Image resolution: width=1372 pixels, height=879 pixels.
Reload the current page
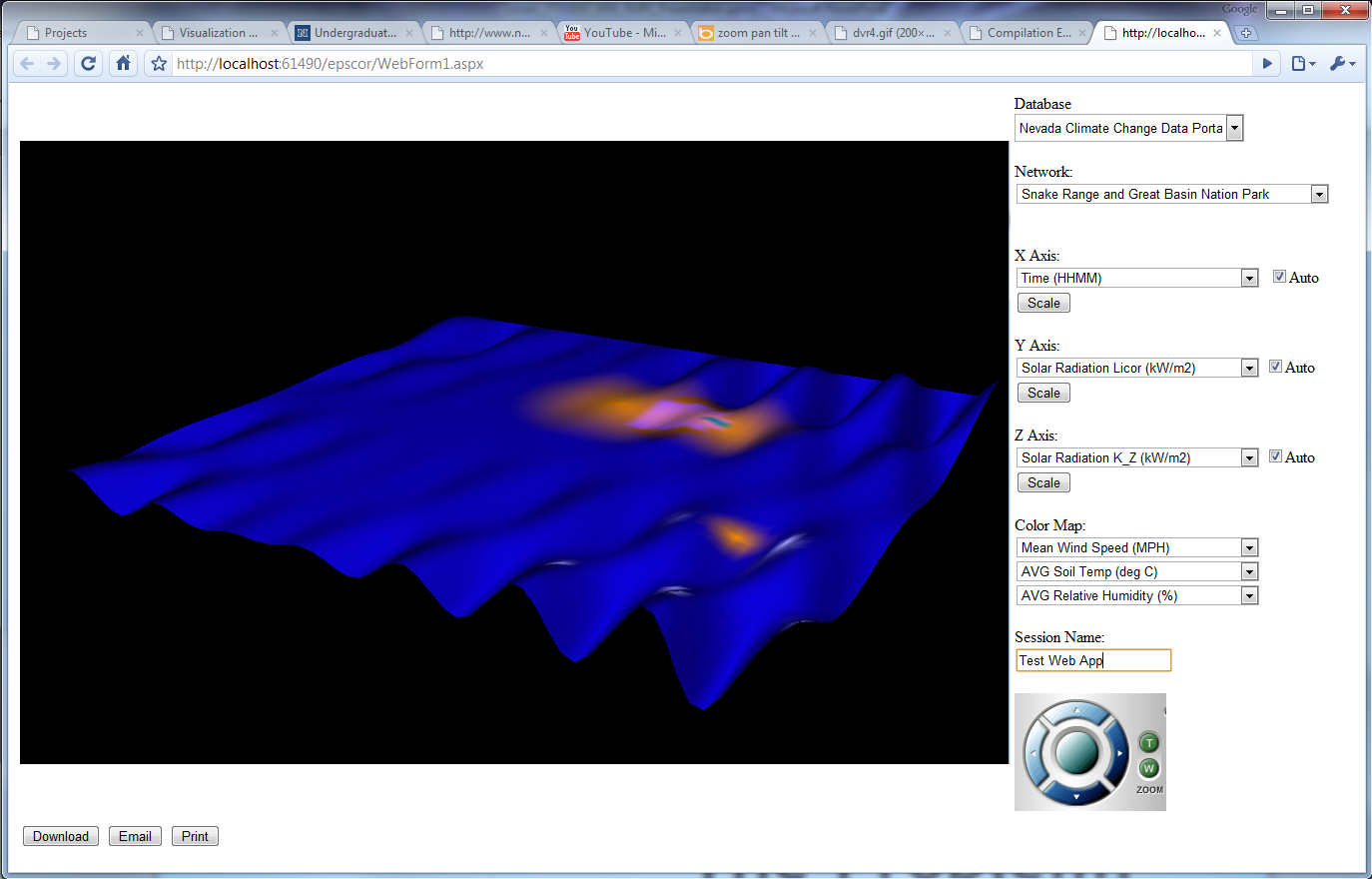pyautogui.click(x=88, y=64)
